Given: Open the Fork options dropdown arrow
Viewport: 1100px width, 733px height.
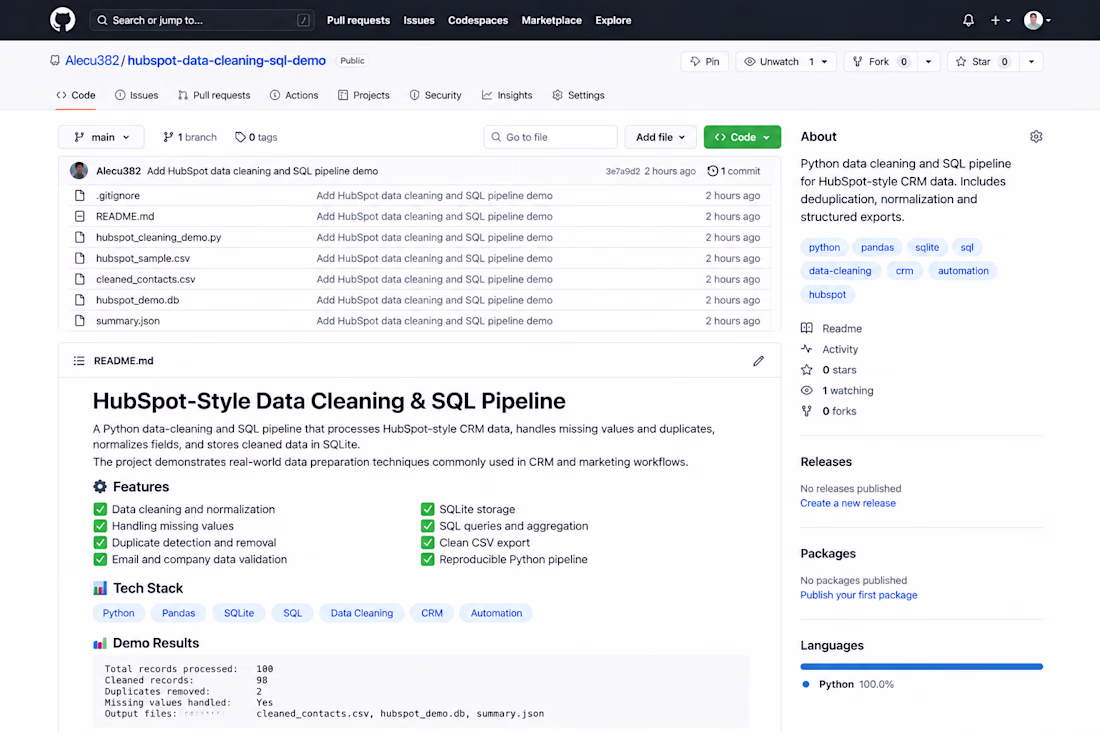Looking at the screenshot, I should [x=928, y=62].
